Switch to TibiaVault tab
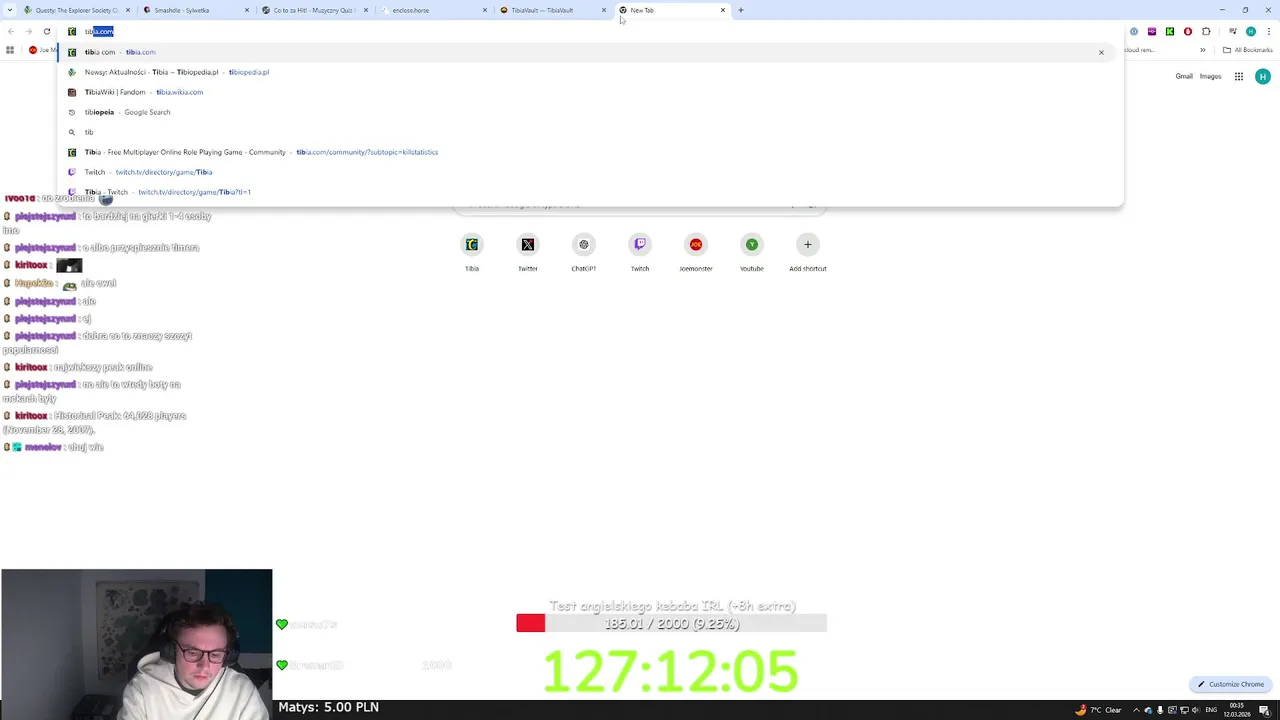The width and height of the screenshot is (1280, 720). pos(551,10)
